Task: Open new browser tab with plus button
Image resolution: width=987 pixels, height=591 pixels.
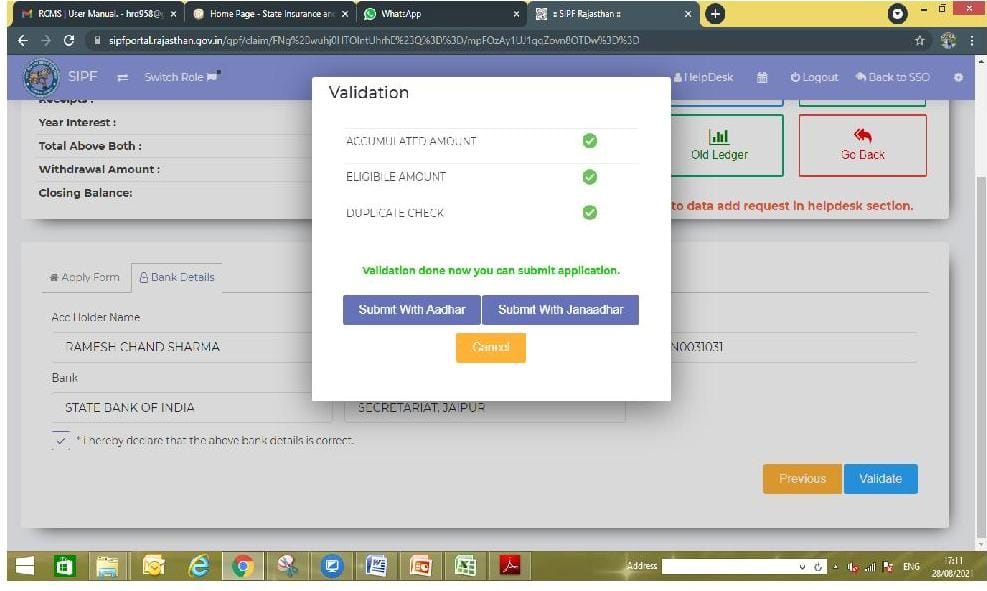Action: click(715, 14)
